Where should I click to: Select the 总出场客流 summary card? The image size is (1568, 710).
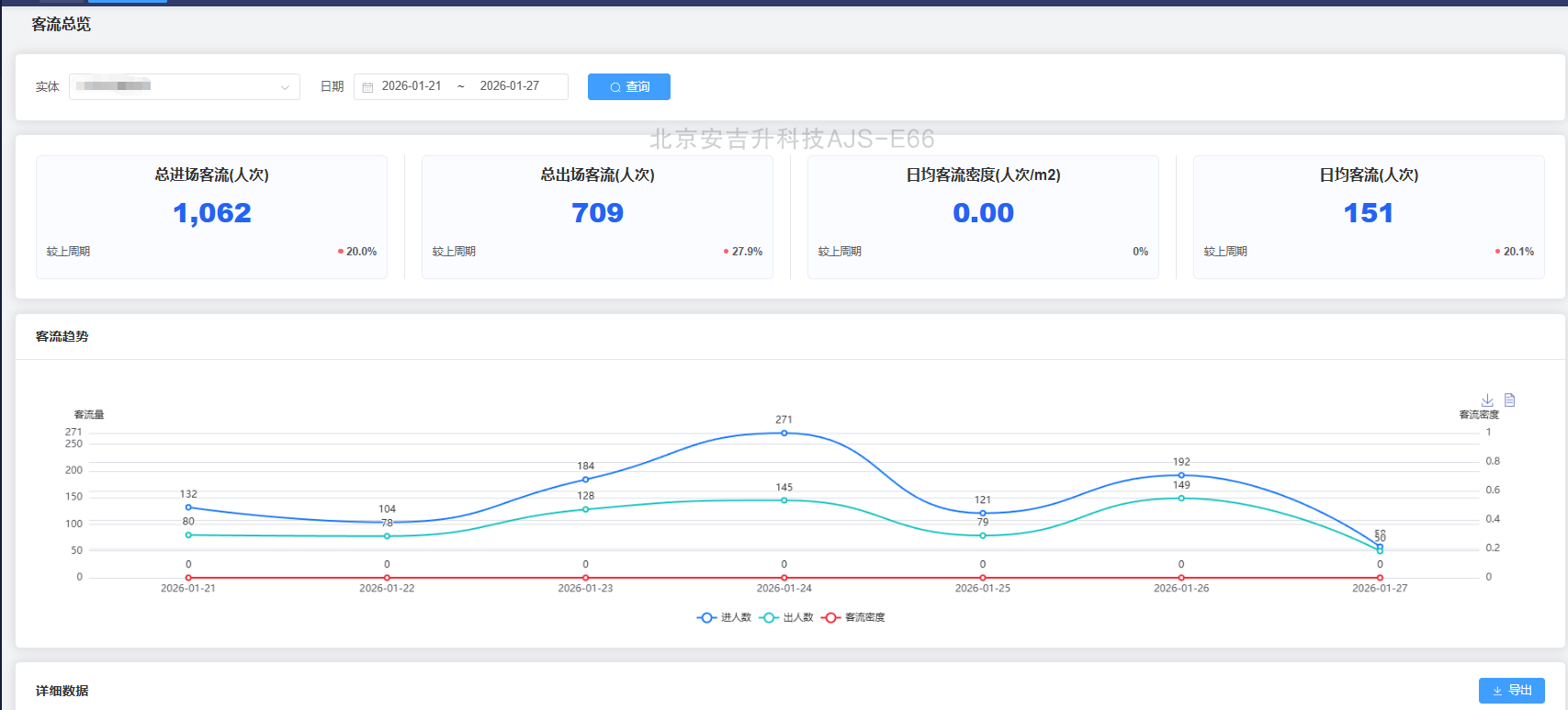597,217
